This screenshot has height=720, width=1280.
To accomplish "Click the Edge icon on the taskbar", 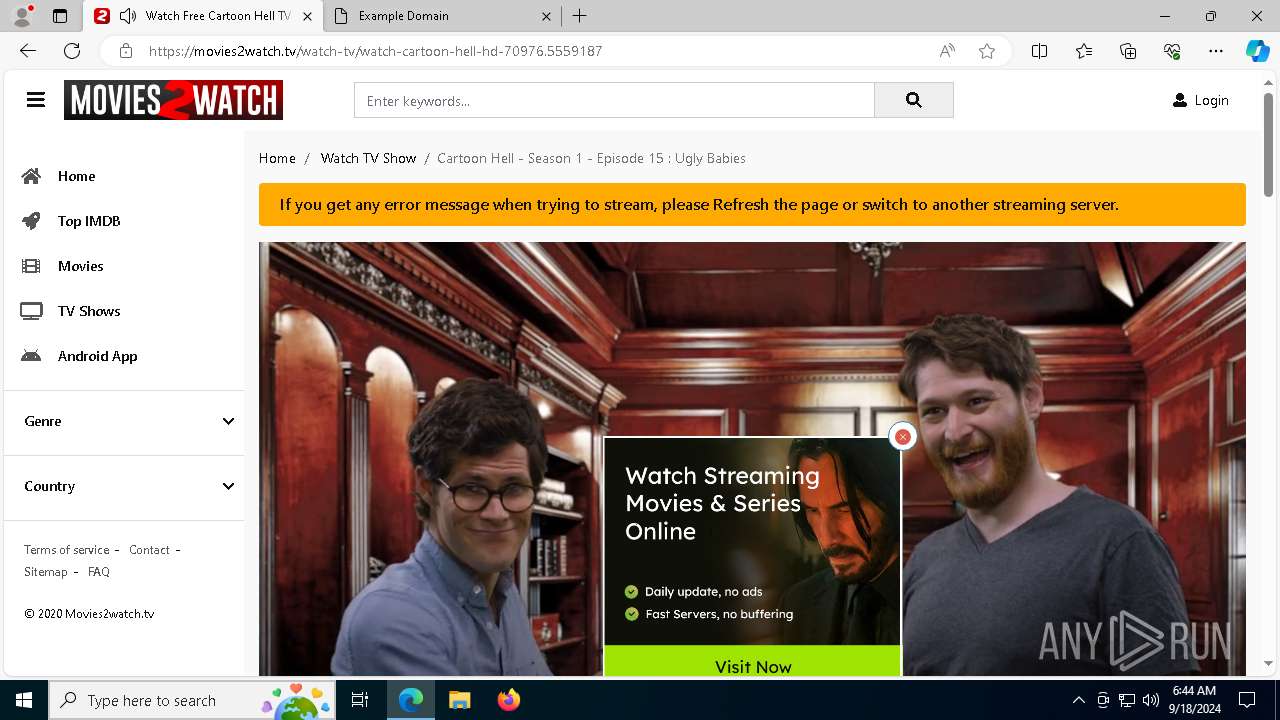I will [411, 700].
